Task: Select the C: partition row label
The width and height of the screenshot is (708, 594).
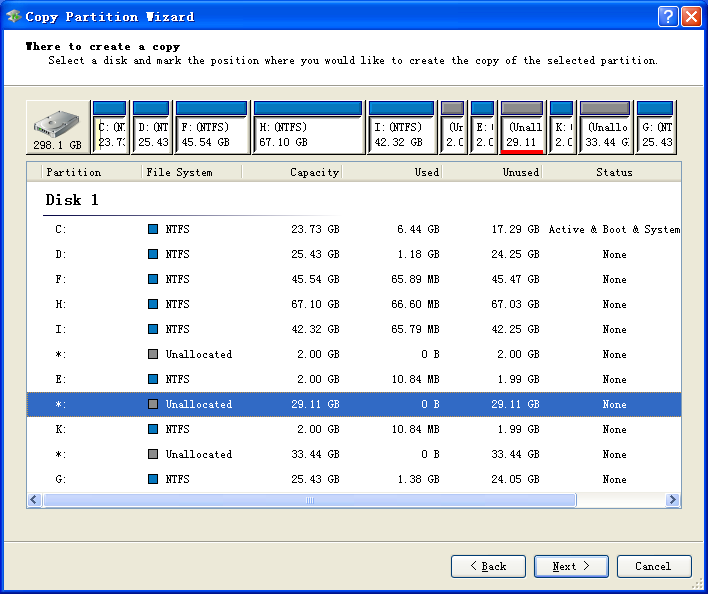Action: [61, 229]
